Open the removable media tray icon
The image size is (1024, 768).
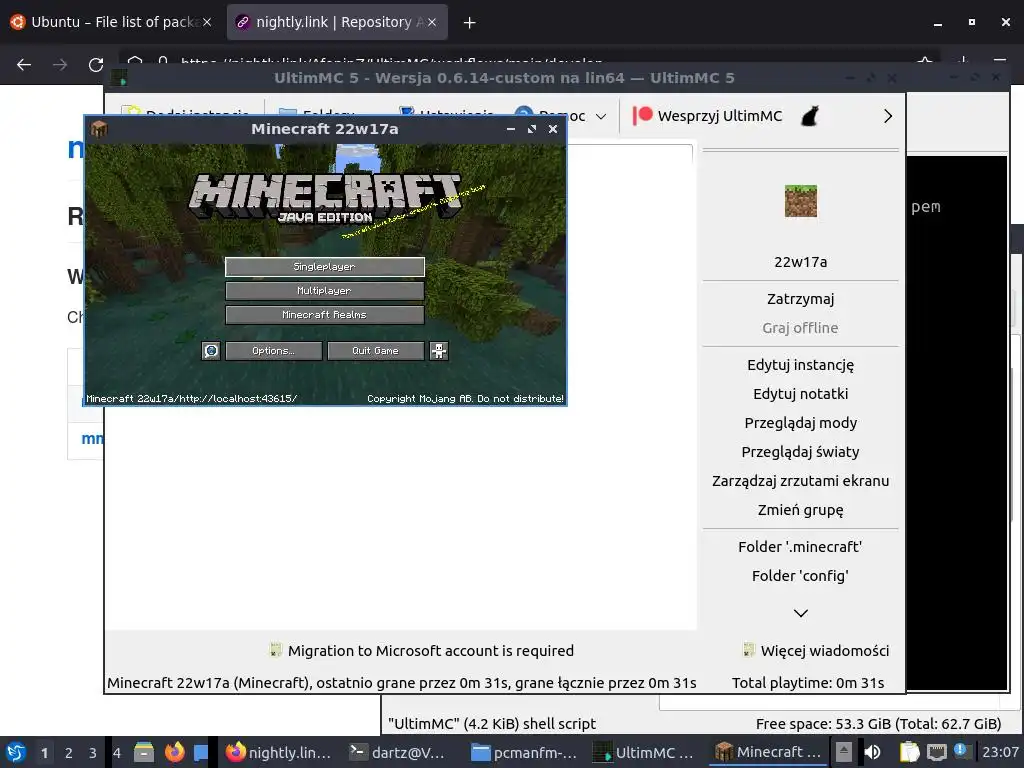(x=844, y=752)
